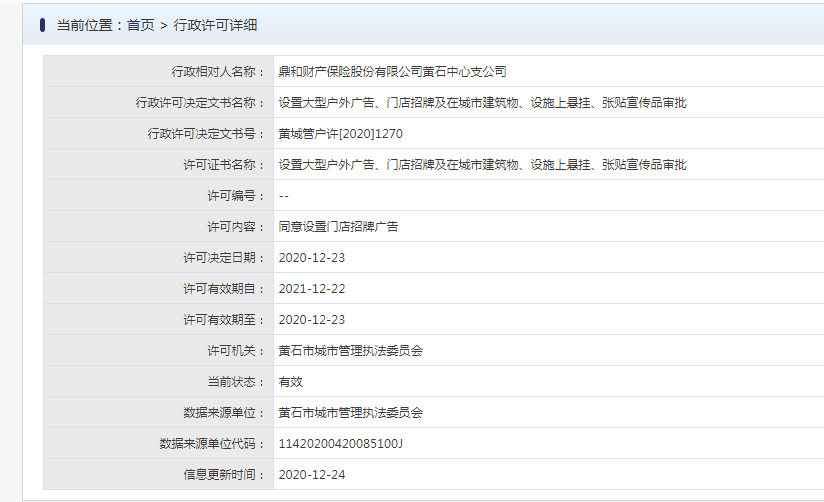The width and height of the screenshot is (824, 502).
Task: Click the 数据来源单位代码 label
Action: coord(212,444)
